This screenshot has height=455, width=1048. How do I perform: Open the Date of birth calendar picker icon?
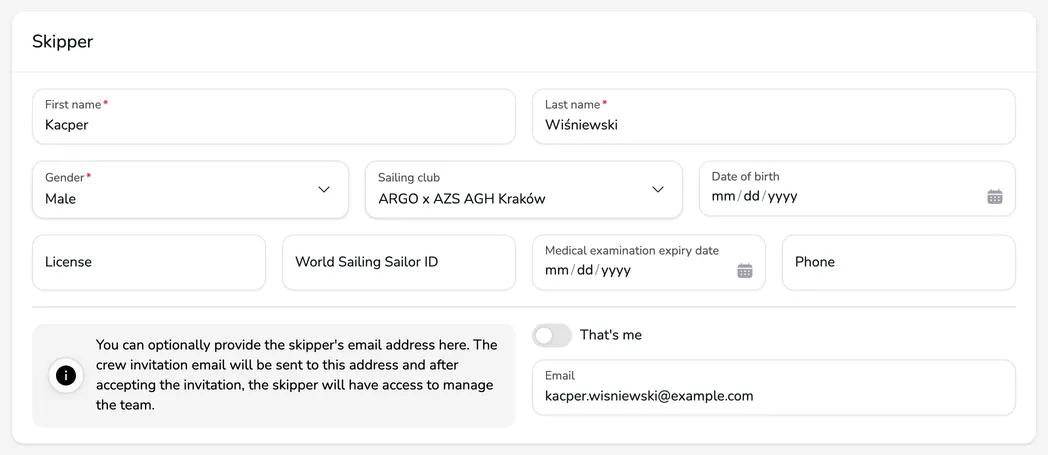click(995, 196)
